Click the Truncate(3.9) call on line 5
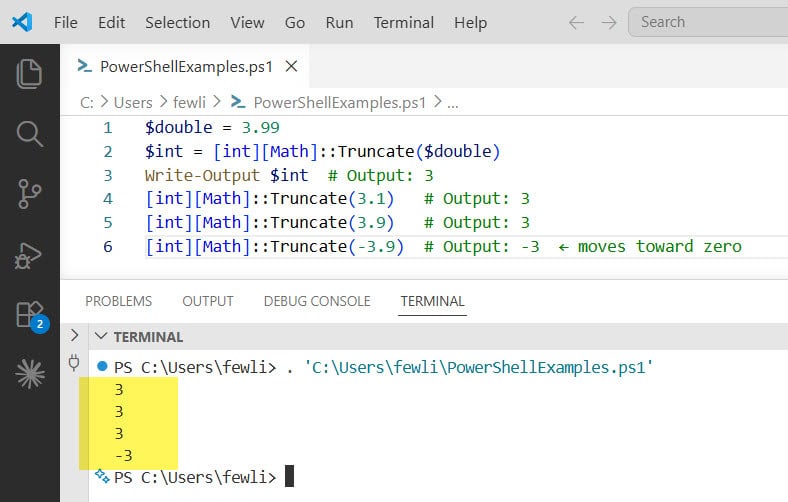 coord(332,222)
